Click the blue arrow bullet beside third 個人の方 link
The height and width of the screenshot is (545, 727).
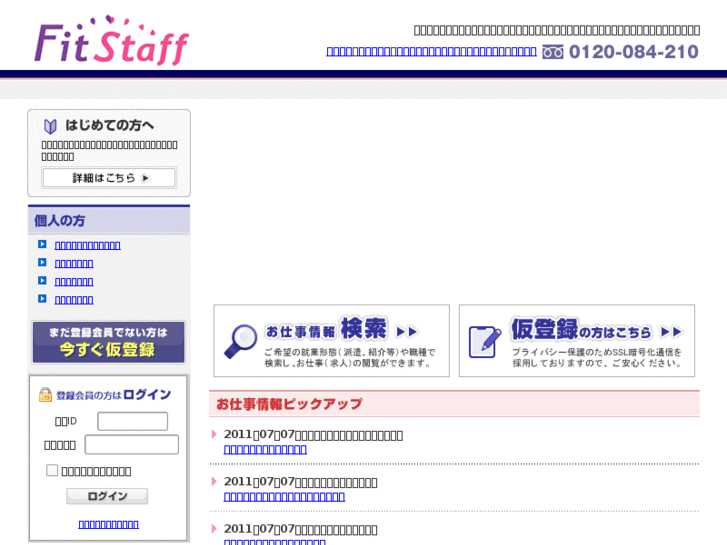[42, 280]
